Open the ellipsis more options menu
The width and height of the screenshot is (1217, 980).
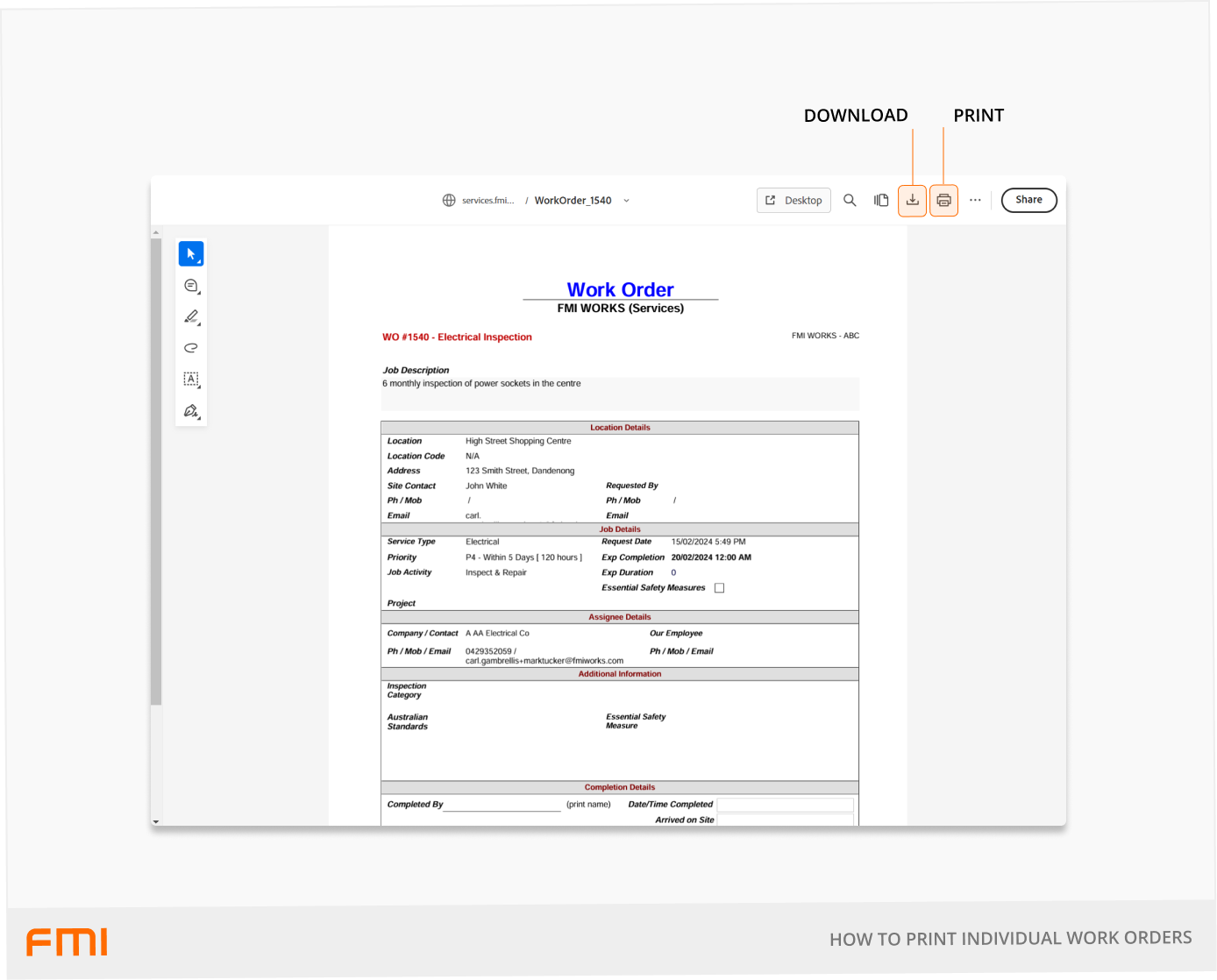[976, 200]
